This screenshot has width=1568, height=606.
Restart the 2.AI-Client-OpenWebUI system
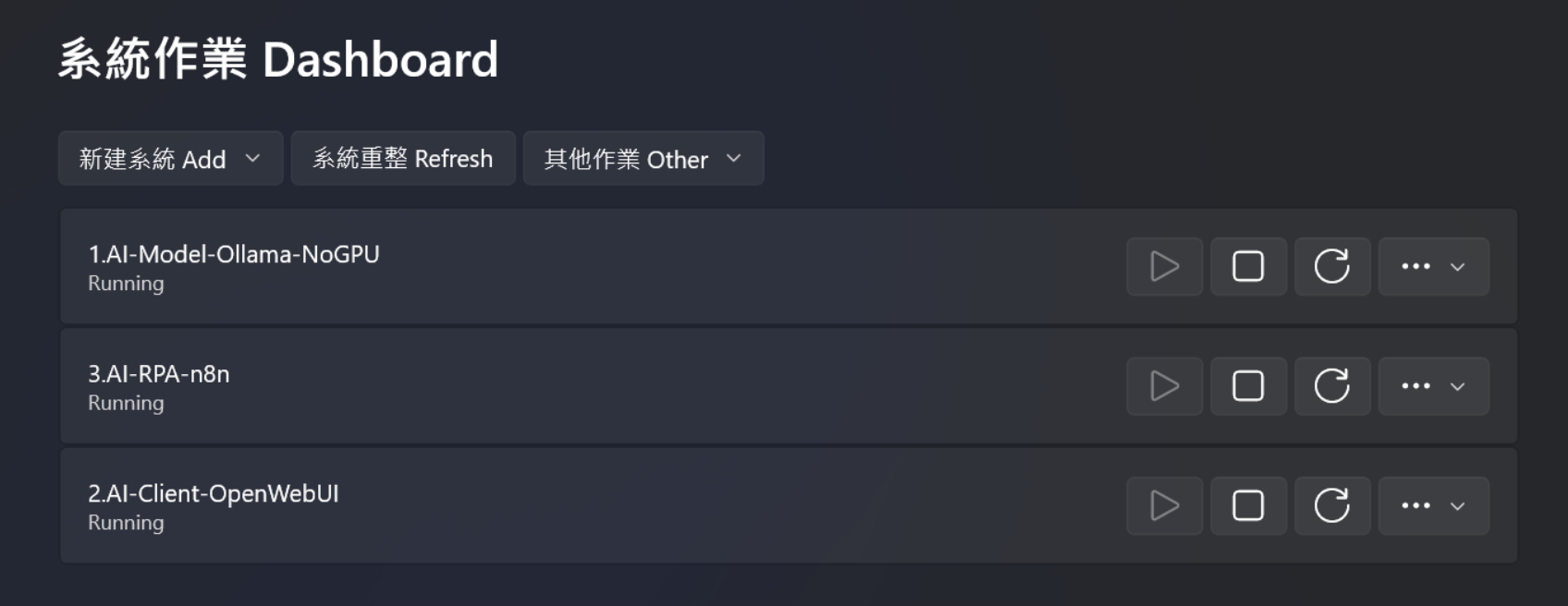pyautogui.click(x=1332, y=506)
